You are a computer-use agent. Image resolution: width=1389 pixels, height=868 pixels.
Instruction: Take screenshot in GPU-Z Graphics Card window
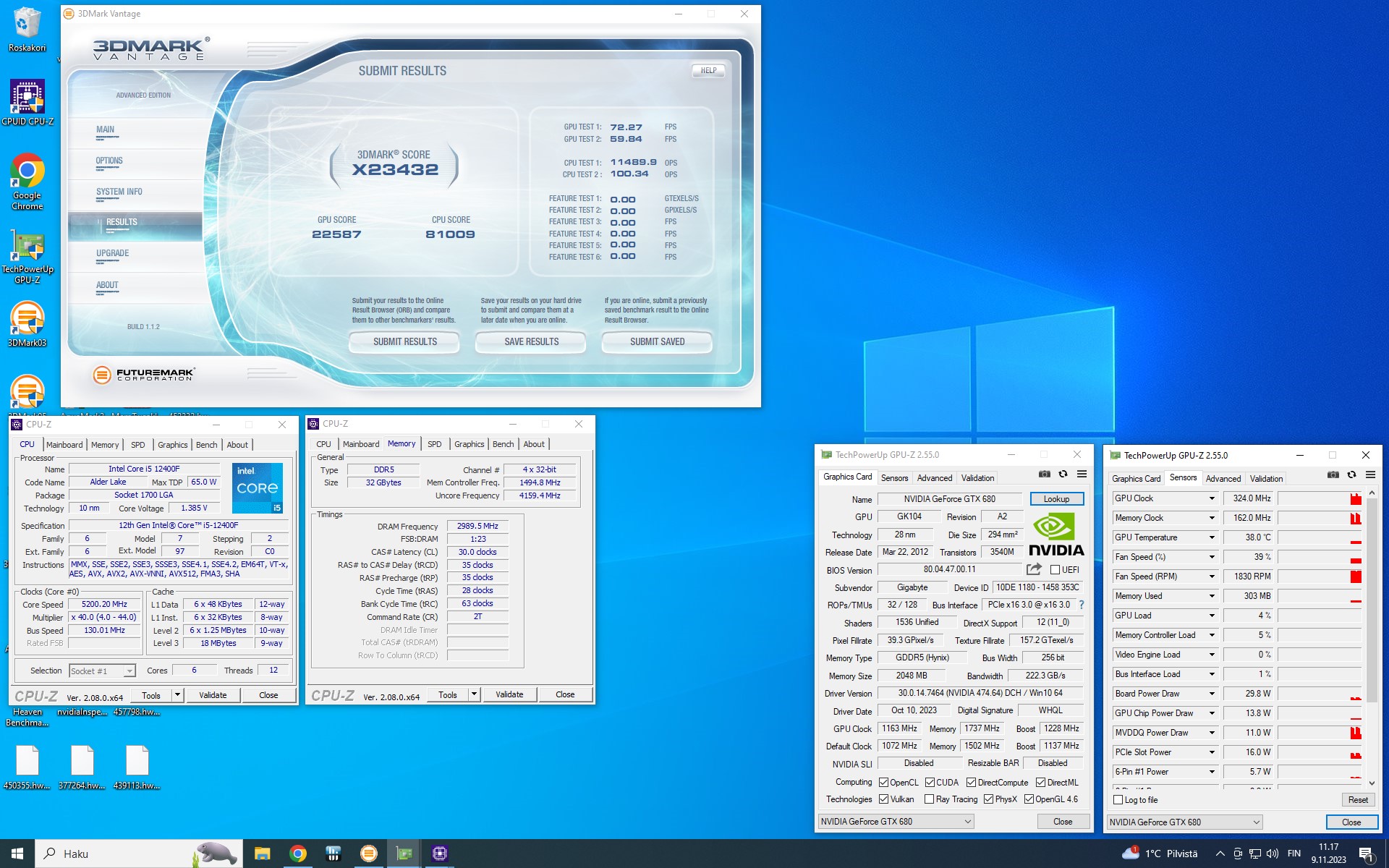click(1044, 475)
